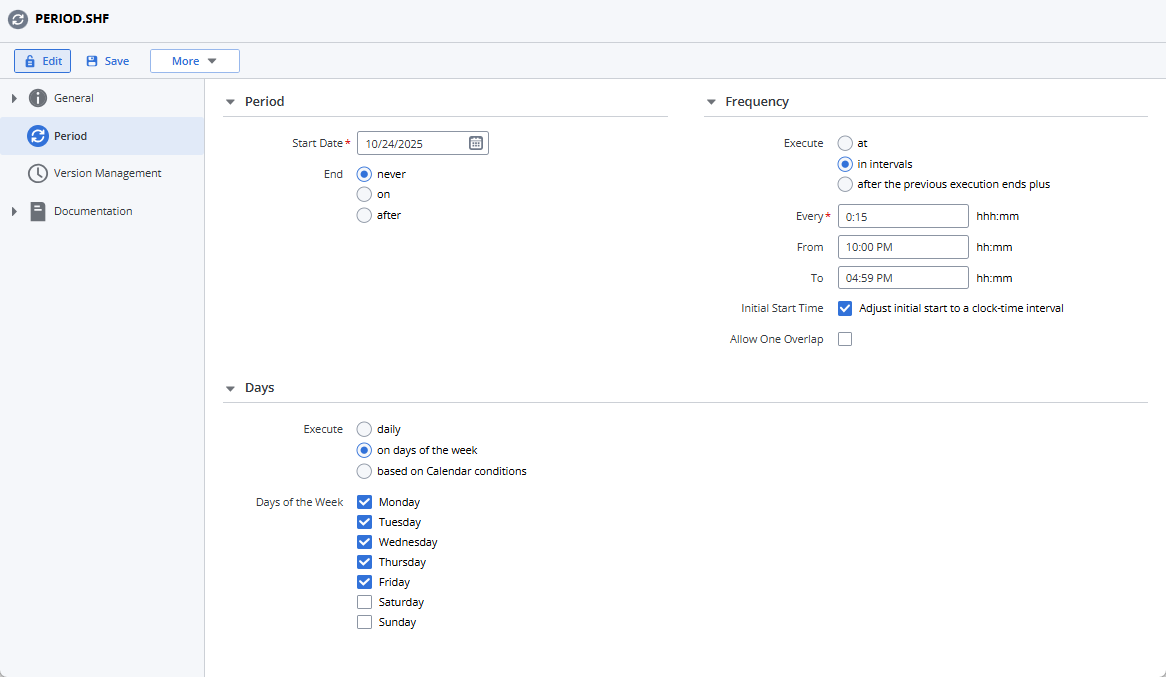Click the Period refresh icon in sidebar

click(36, 135)
